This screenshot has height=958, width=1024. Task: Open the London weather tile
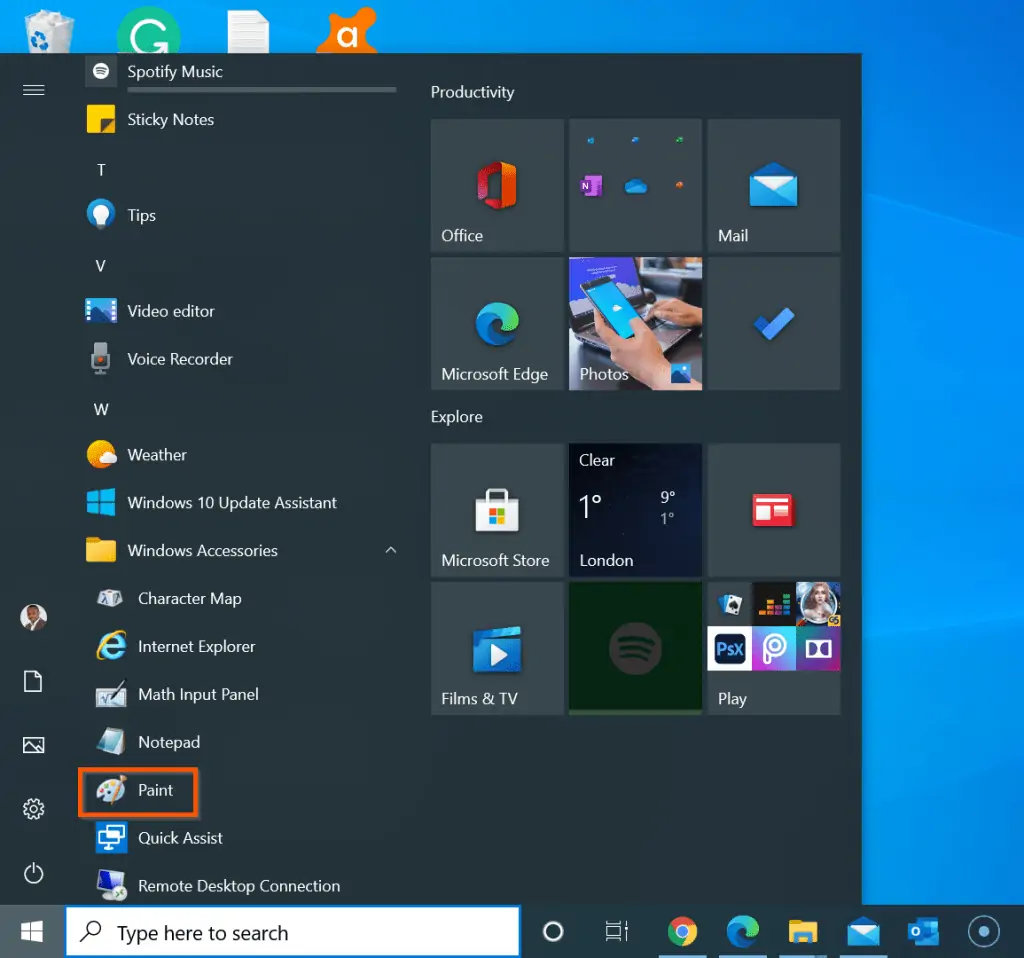coord(635,510)
